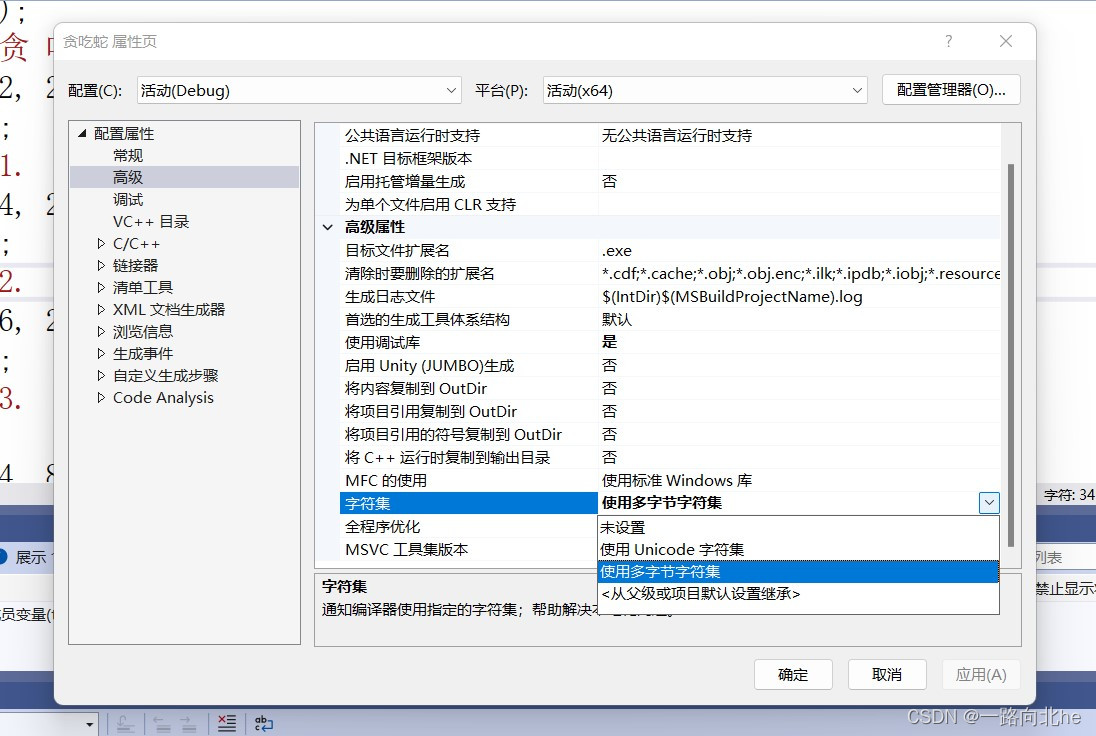Click the ? help button in title bar
This screenshot has width=1096, height=736.
click(949, 41)
